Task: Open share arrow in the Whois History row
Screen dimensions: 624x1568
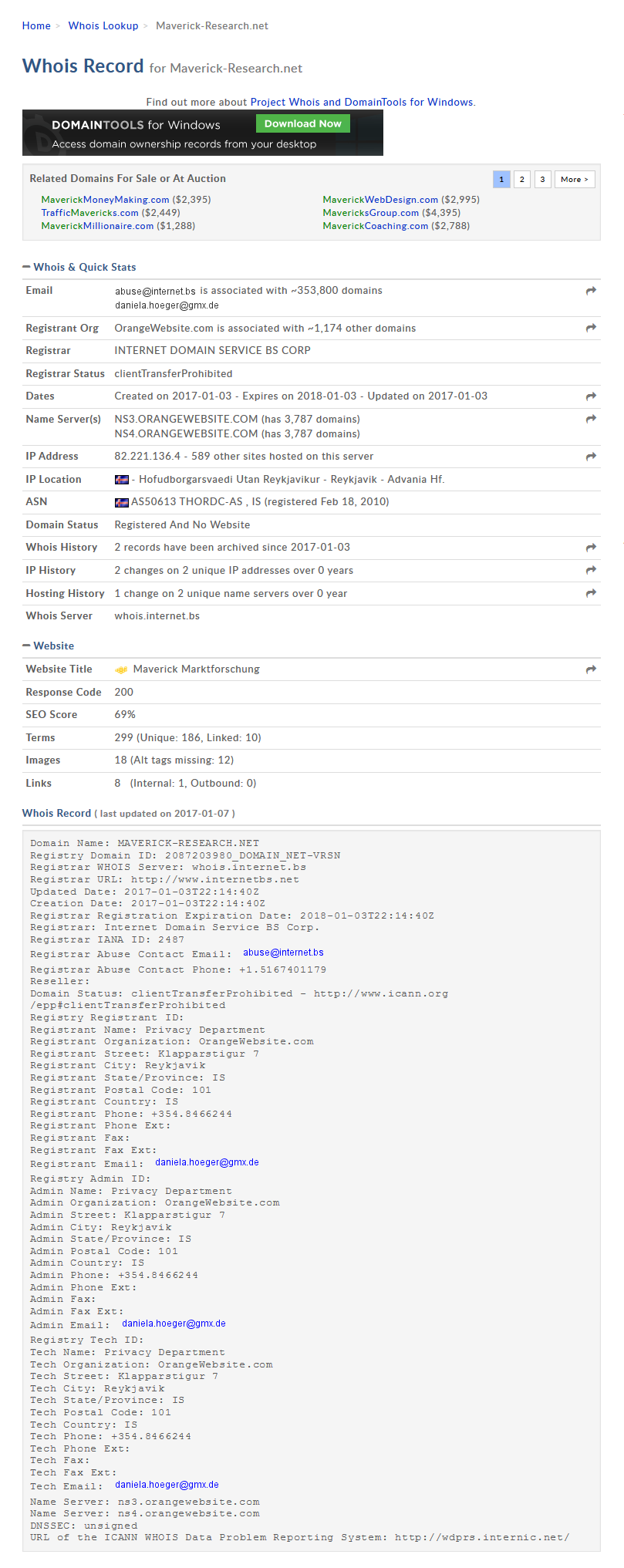Action: pyautogui.click(x=591, y=548)
